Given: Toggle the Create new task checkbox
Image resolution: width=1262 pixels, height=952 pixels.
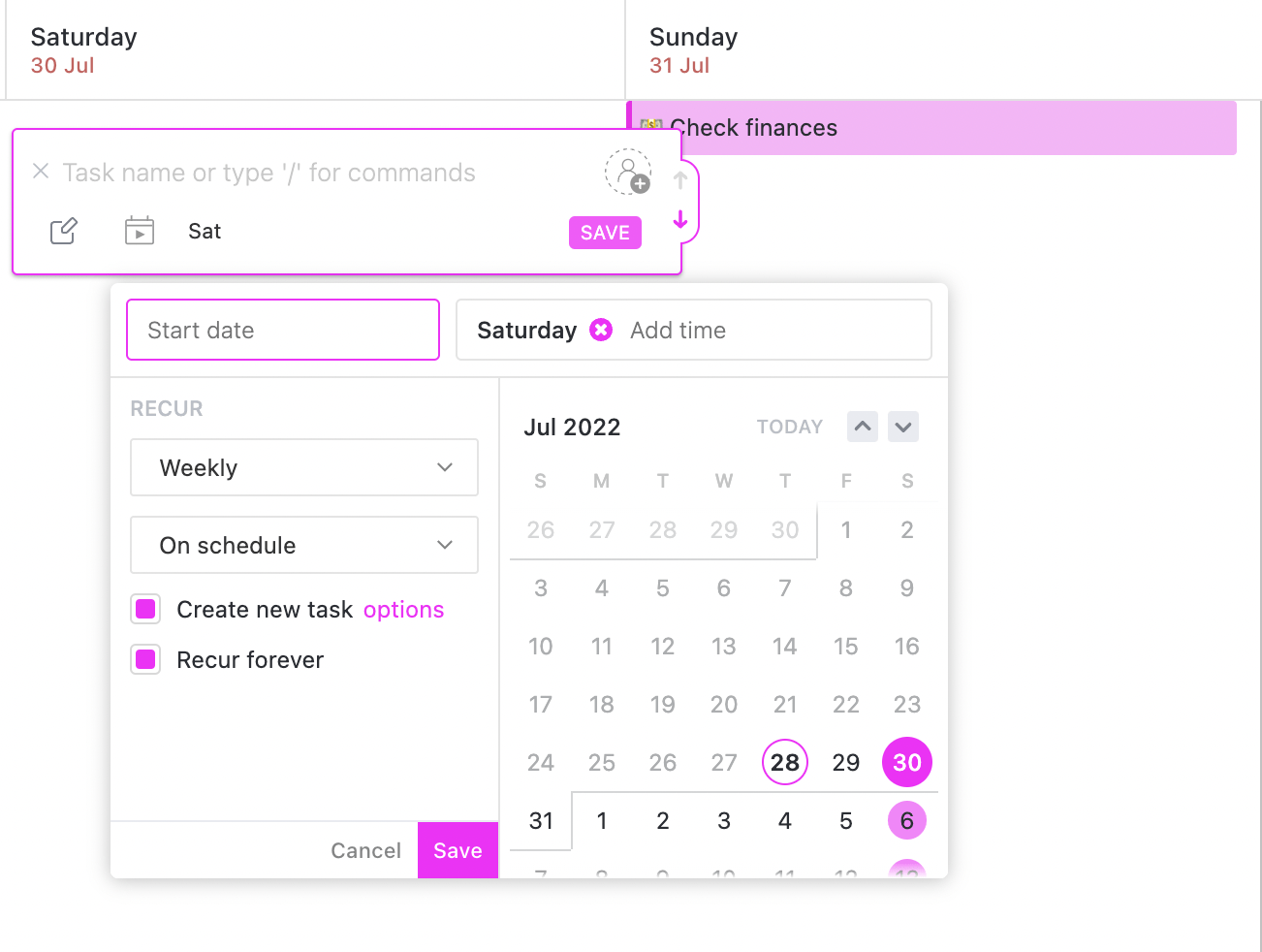Looking at the screenshot, I should (145, 609).
